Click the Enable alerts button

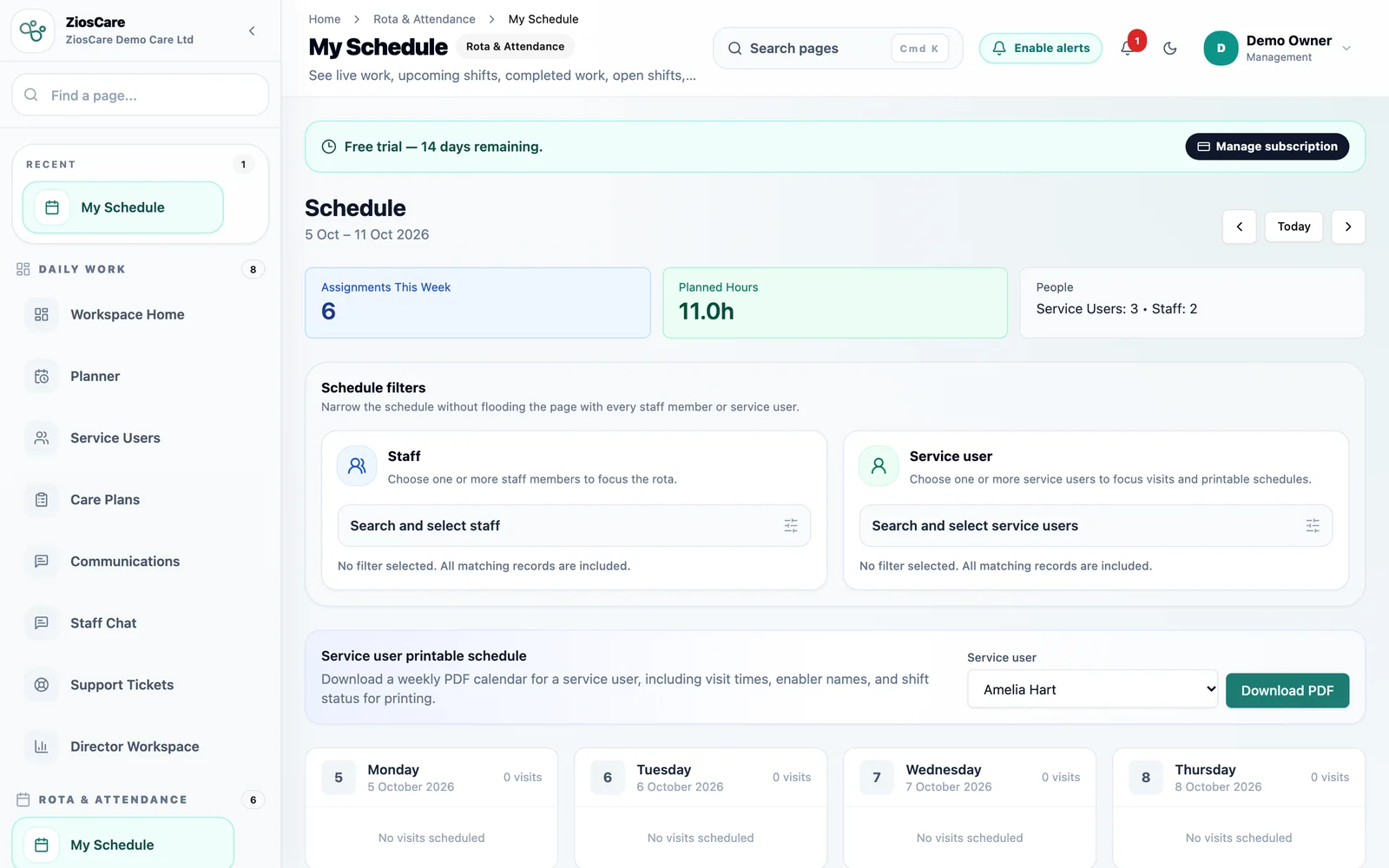pyautogui.click(x=1041, y=49)
